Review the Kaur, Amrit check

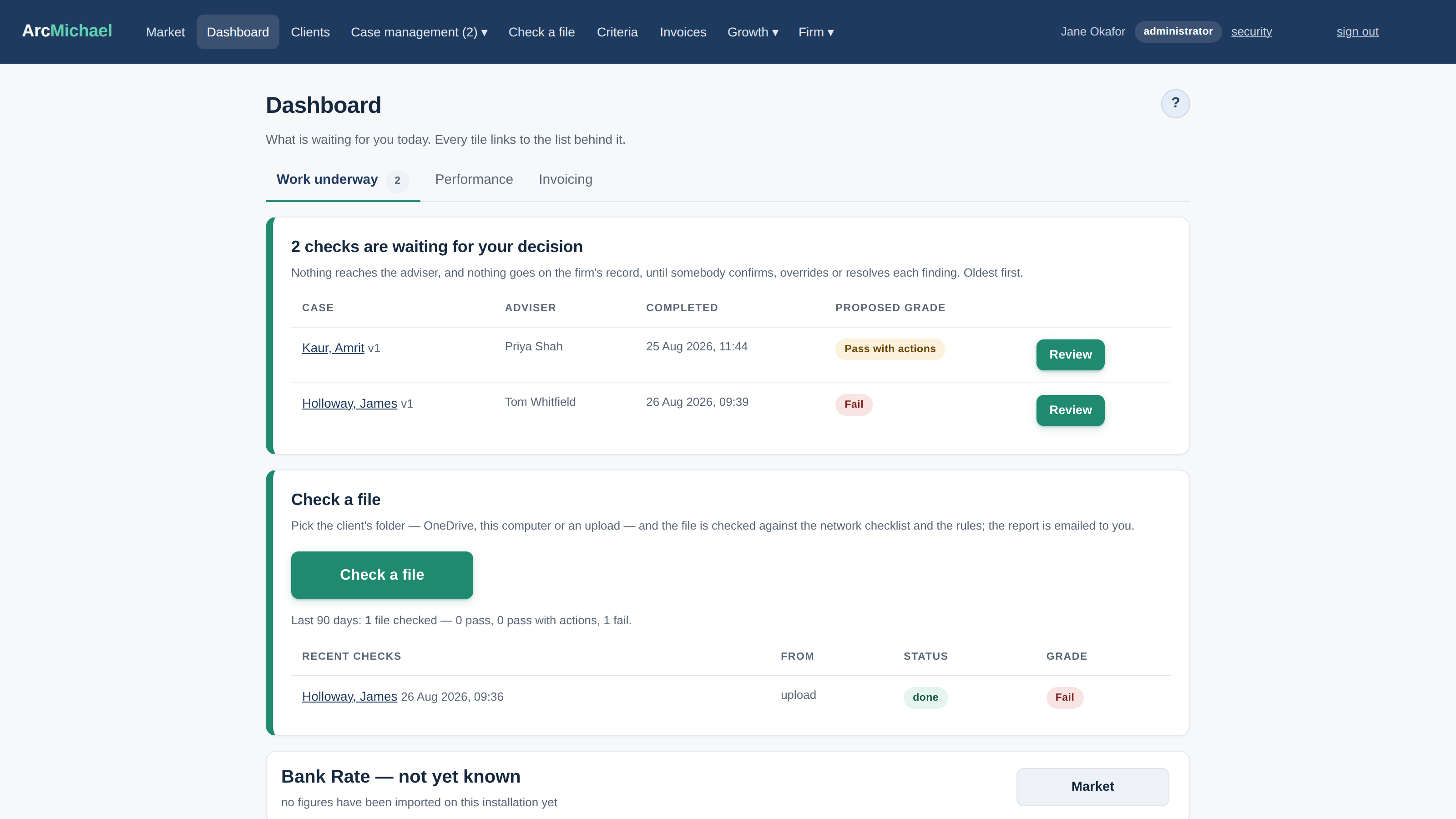[x=1070, y=355]
